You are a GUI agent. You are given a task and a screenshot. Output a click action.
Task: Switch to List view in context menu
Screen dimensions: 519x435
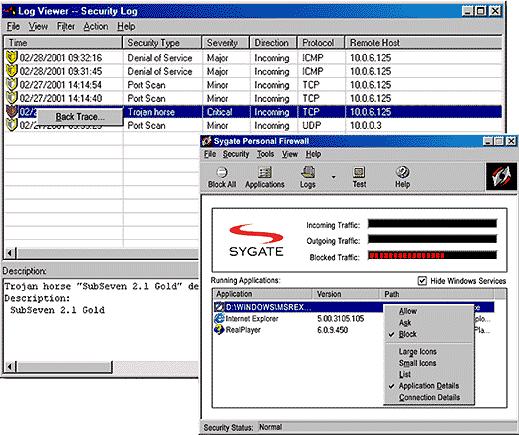point(405,374)
